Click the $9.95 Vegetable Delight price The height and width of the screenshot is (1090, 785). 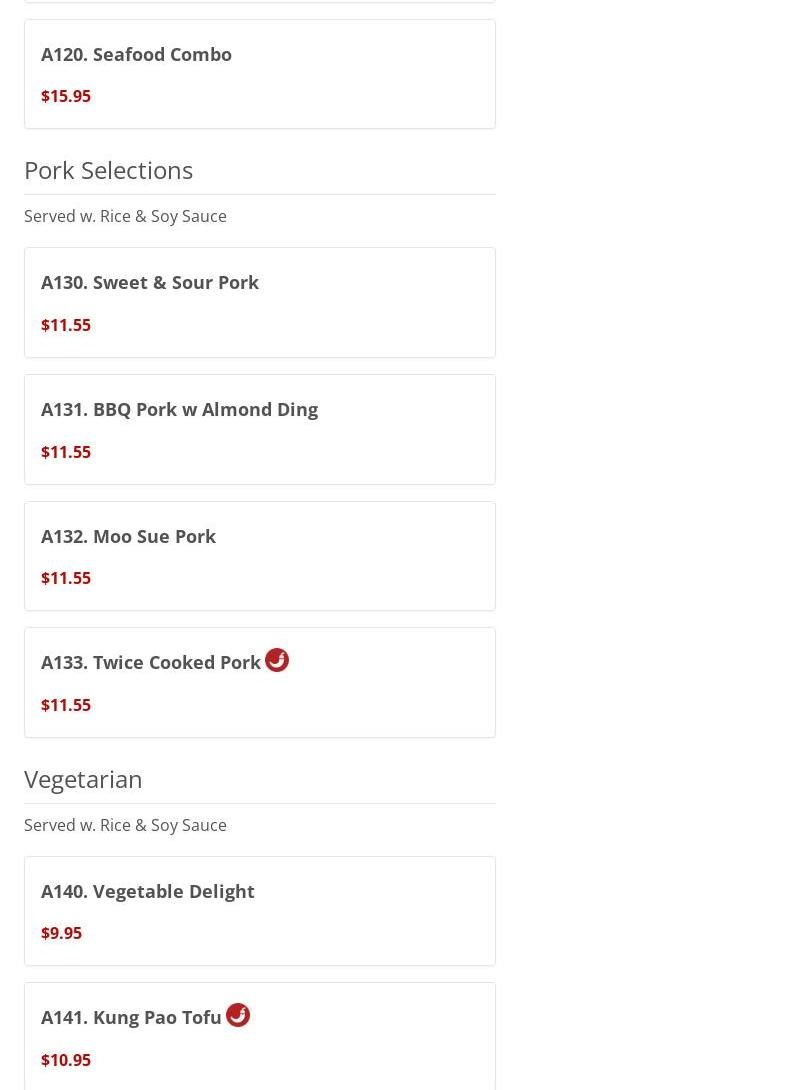click(61, 933)
